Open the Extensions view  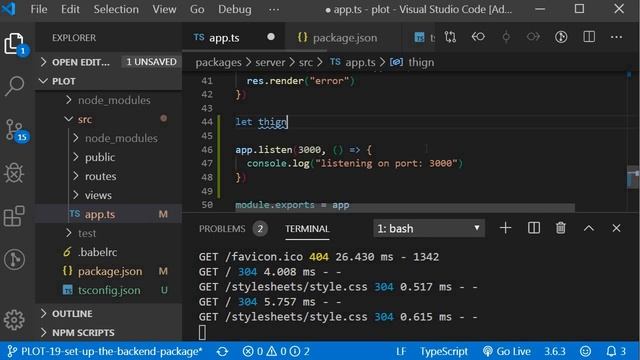click(x=15, y=216)
